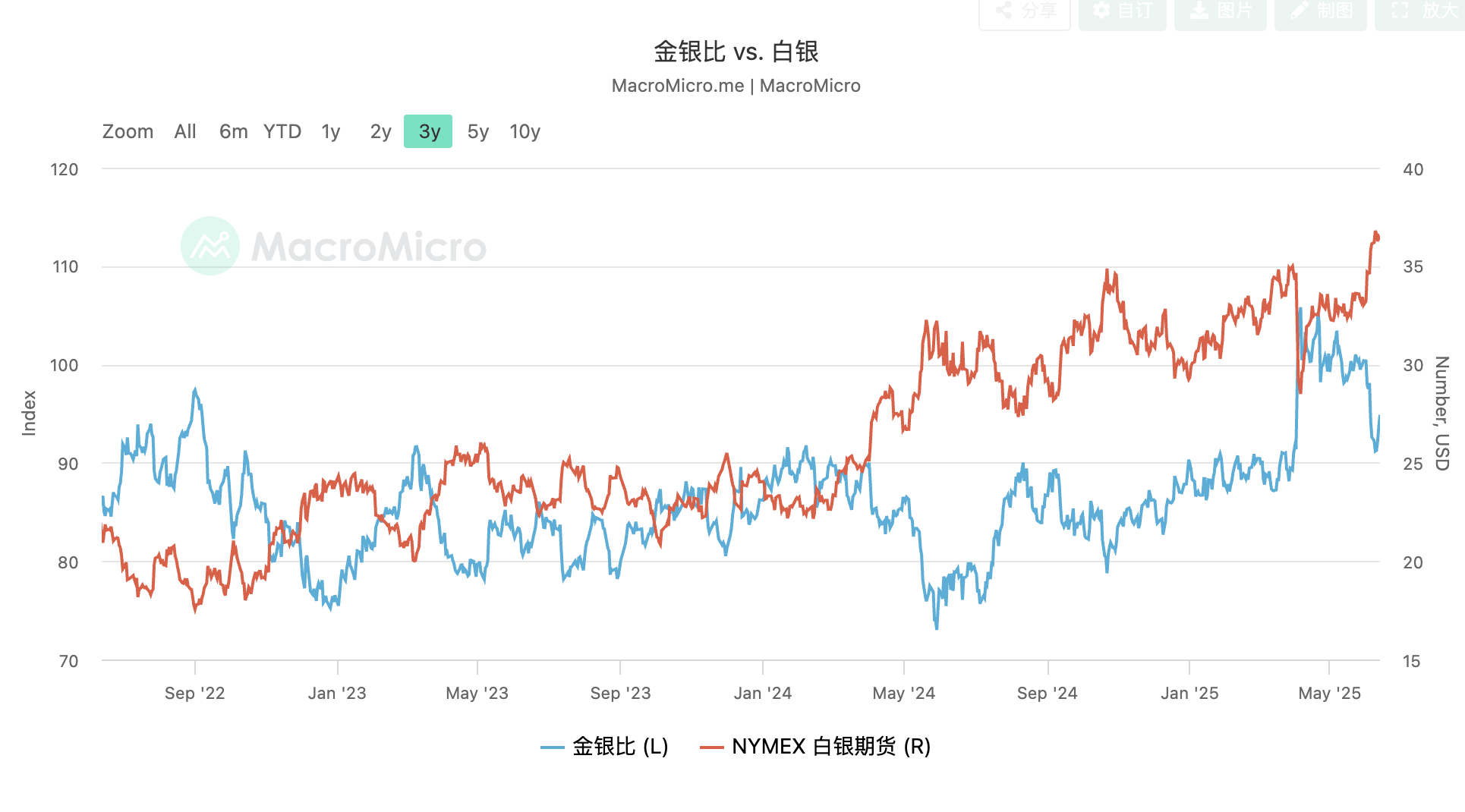Viewport: 1465px width, 812px height.
Task: Pick the 6m range option
Action: (232, 131)
